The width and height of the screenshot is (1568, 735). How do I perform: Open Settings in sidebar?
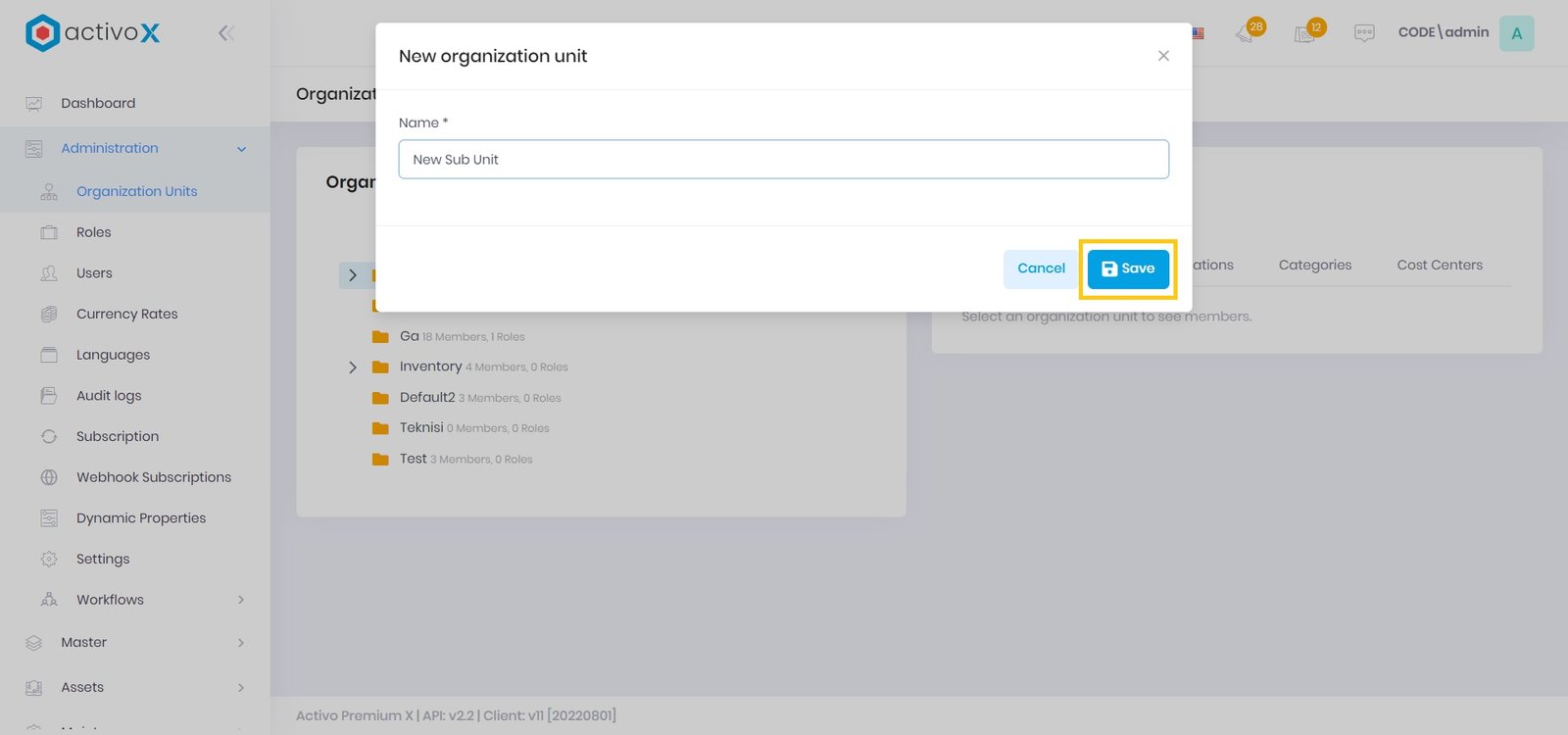click(103, 559)
